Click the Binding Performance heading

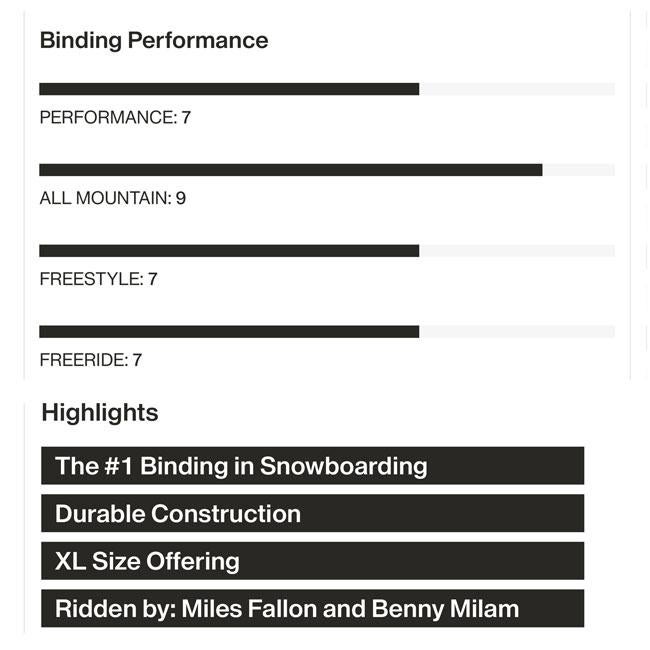tap(154, 41)
